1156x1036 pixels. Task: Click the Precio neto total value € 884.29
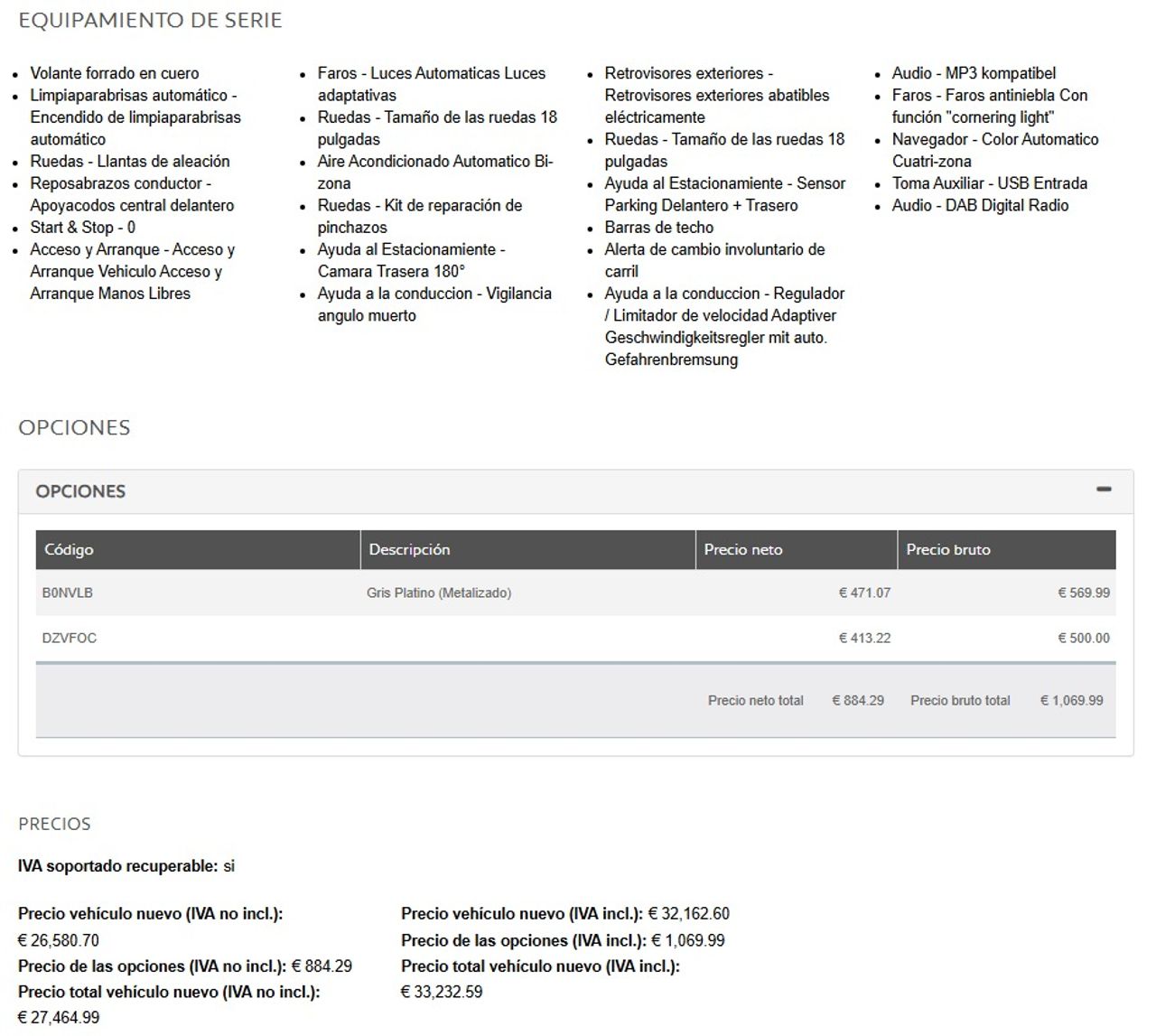tap(858, 700)
